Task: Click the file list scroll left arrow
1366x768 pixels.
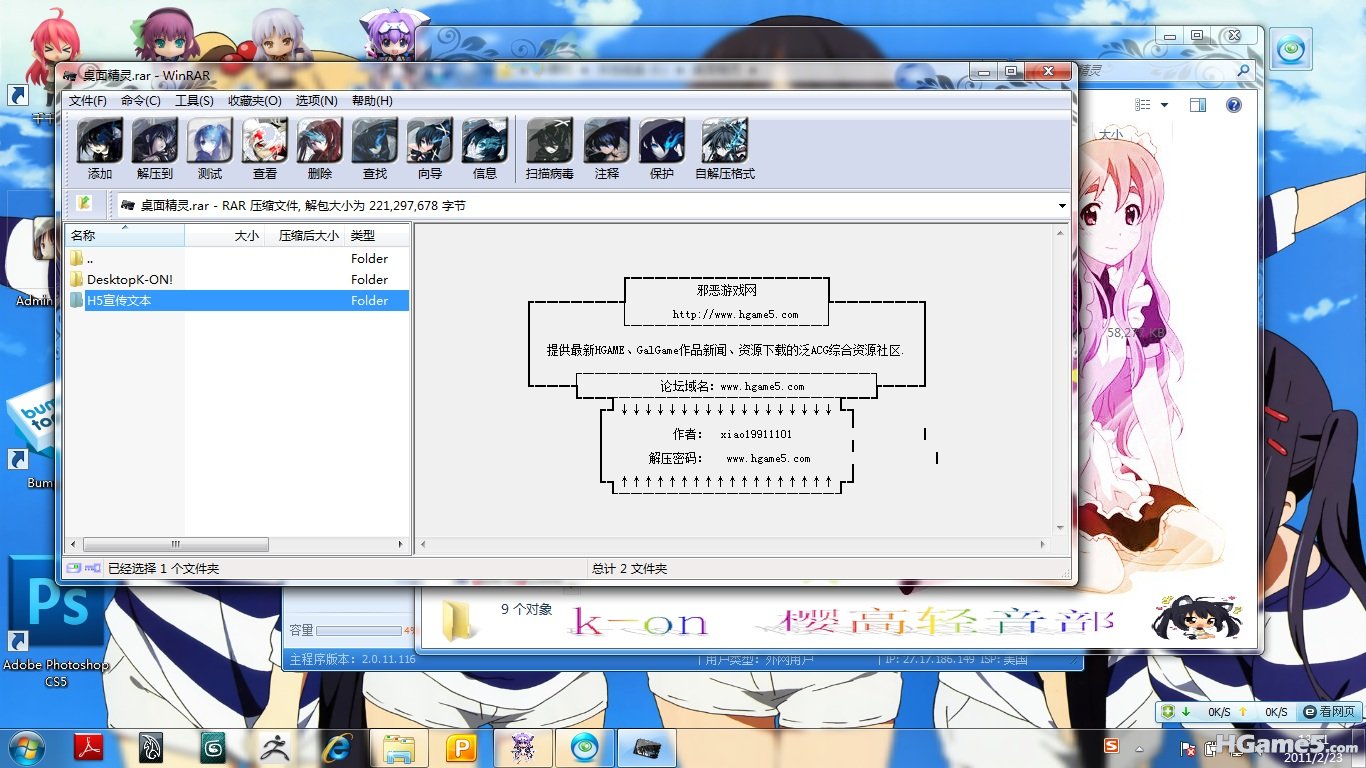Action: coord(72,545)
